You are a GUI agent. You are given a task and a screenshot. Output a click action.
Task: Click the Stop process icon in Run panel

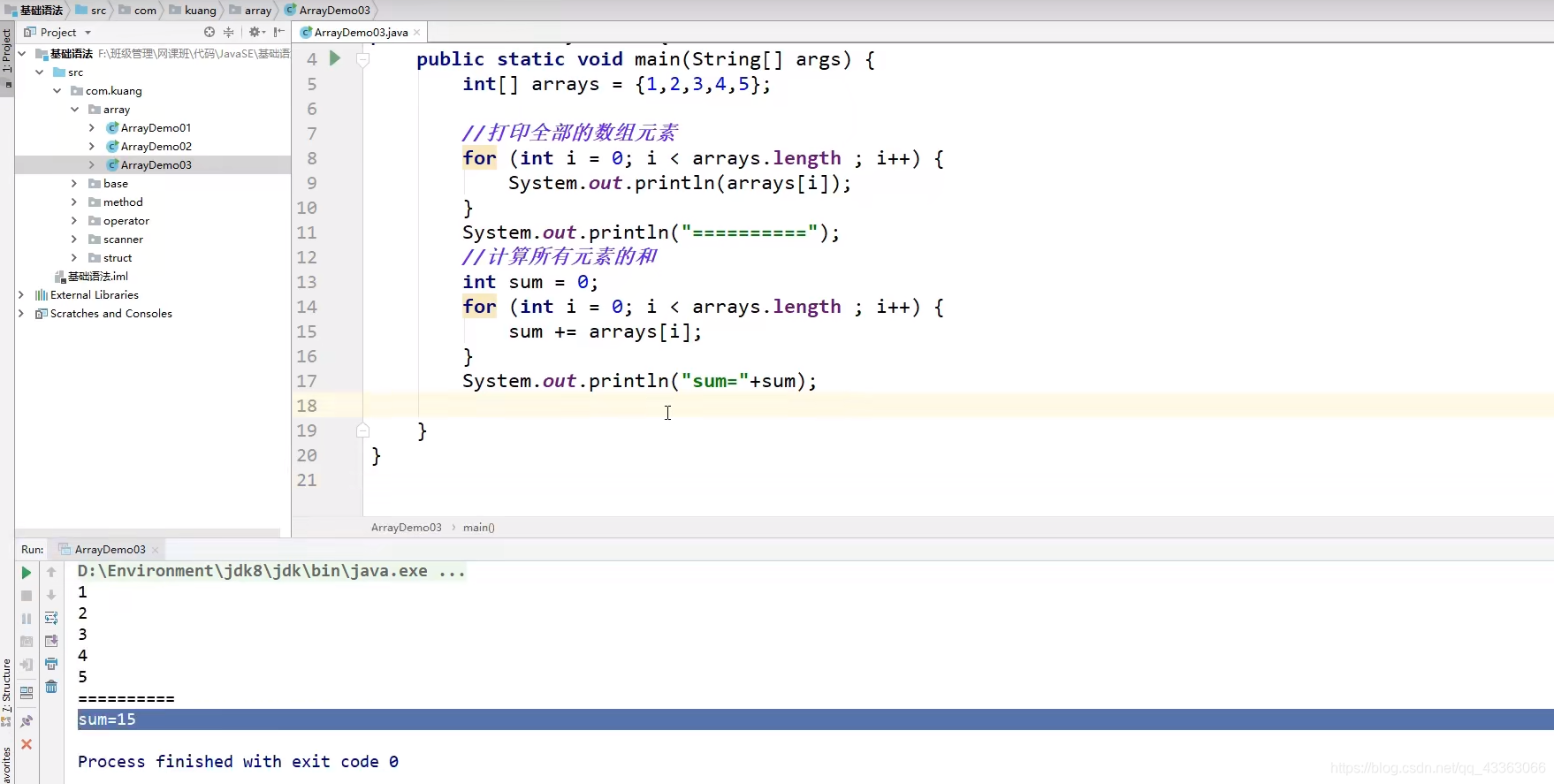pyautogui.click(x=27, y=596)
